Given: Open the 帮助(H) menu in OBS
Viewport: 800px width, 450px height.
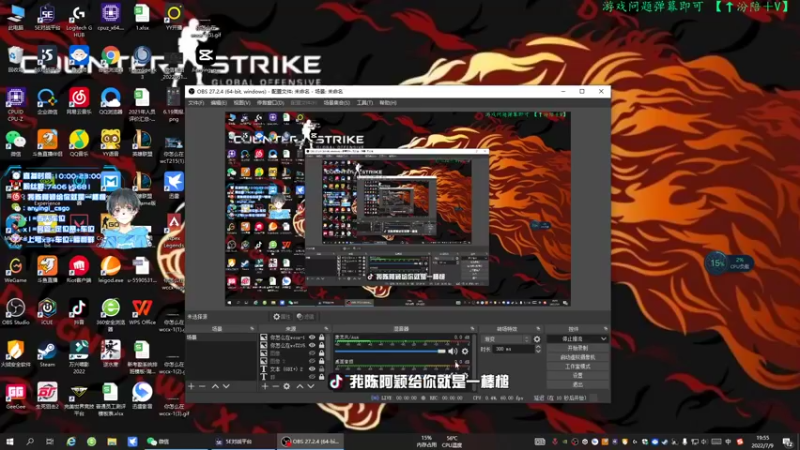Looking at the screenshot, I should point(388,103).
